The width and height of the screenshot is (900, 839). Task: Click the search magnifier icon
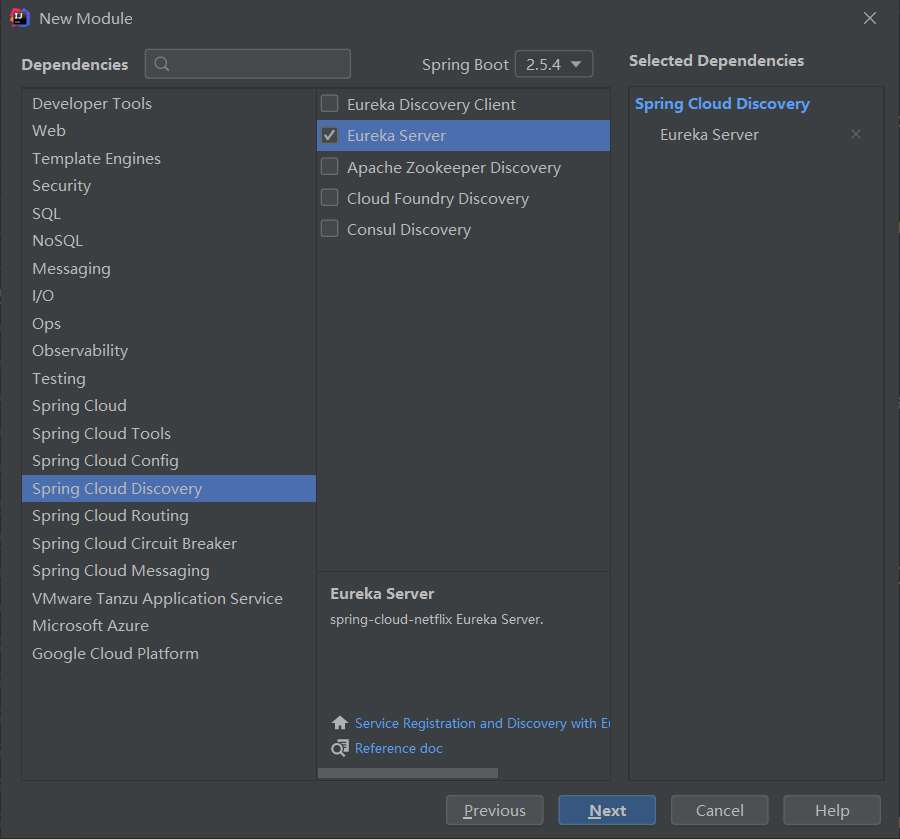tap(162, 64)
